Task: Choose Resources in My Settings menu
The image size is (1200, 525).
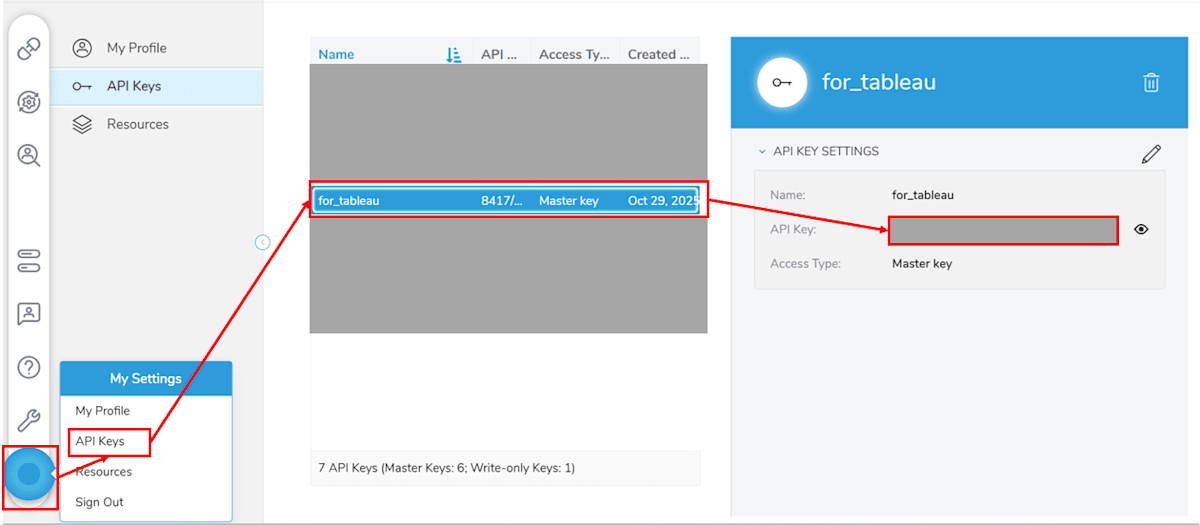Action: tap(104, 472)
